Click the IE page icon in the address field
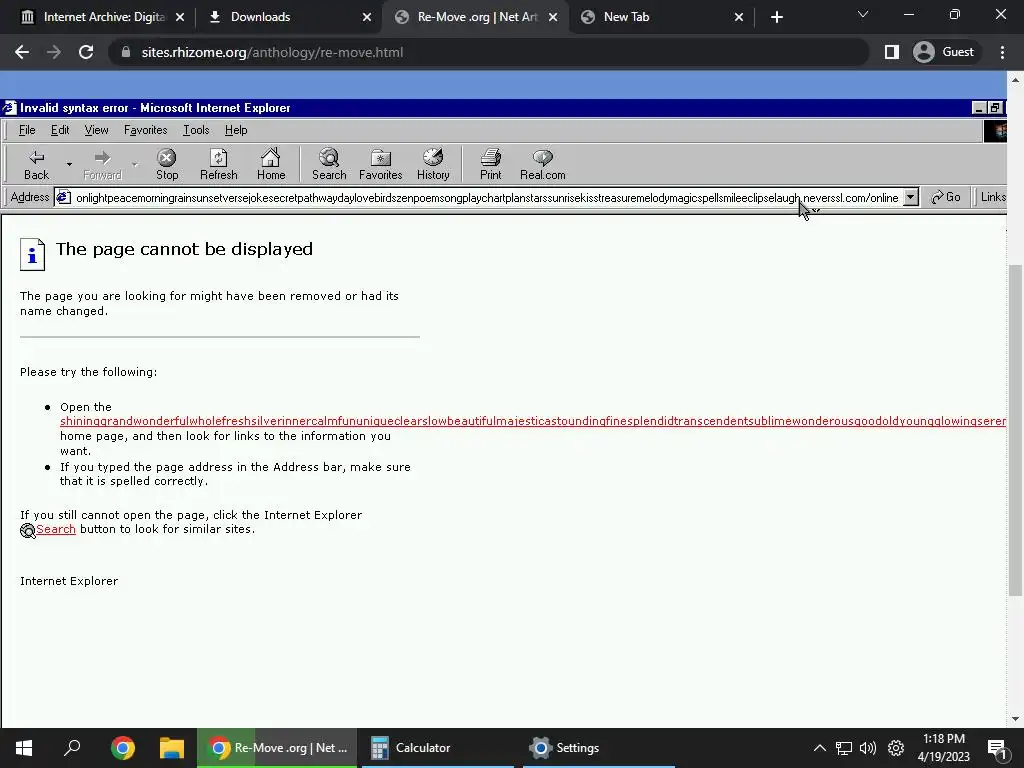1024x768 pixels. [63, 197]
